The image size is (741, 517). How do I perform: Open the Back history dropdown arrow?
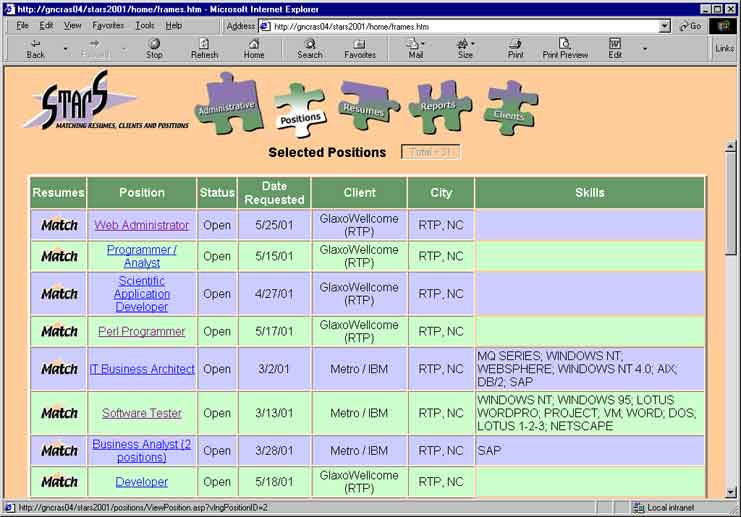click(x=65, y=49)
